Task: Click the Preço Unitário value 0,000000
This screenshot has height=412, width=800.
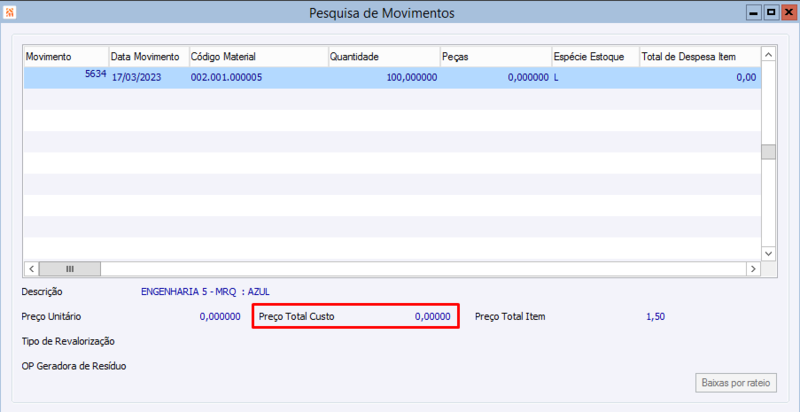Action: click(x=220, y=317)
